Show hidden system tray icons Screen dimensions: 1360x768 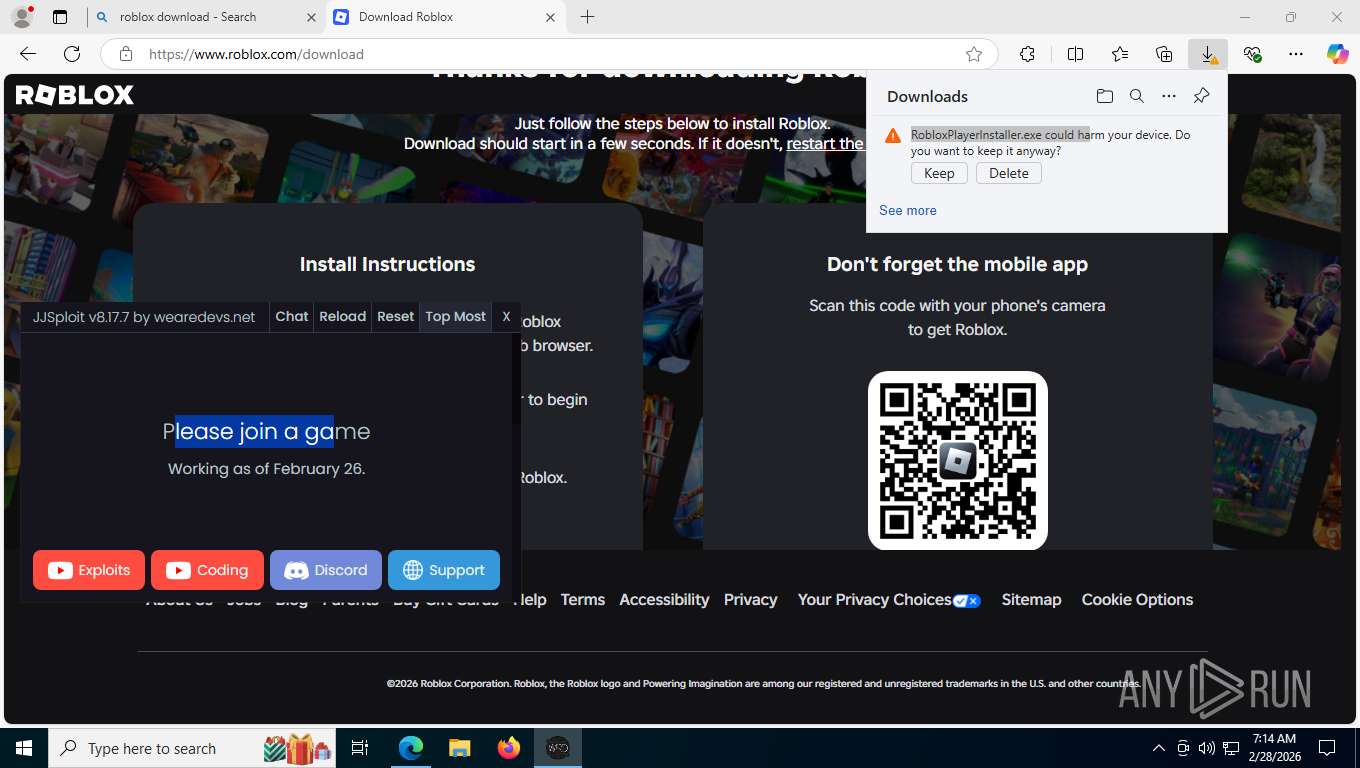click(1159, 748)
